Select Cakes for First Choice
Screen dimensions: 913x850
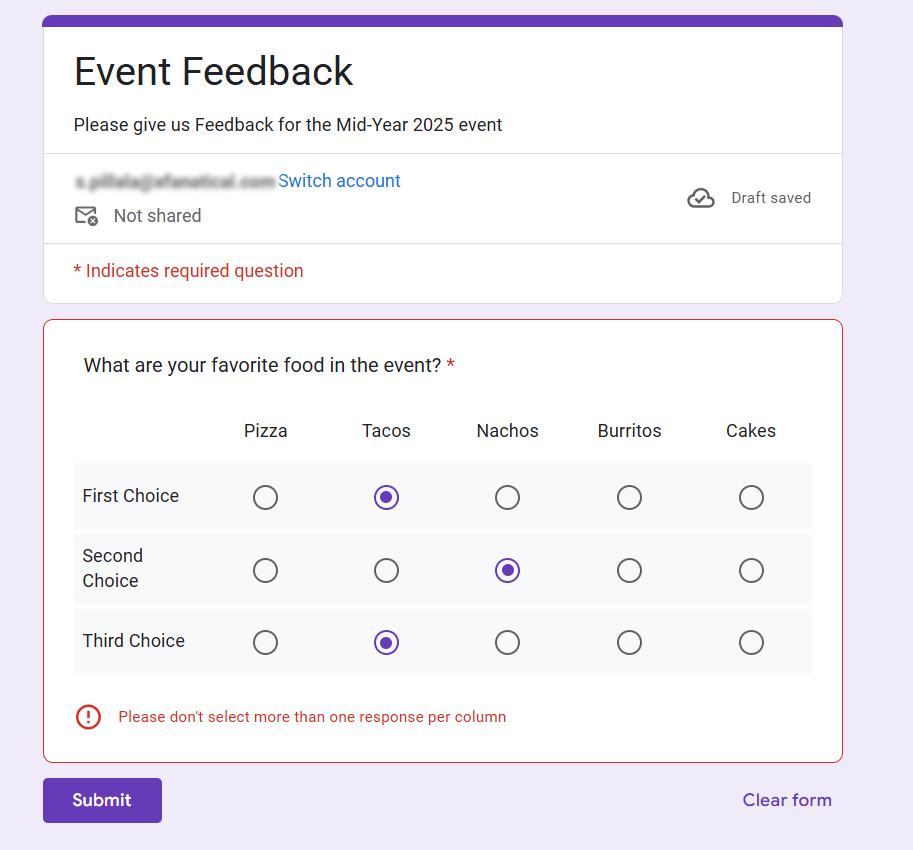pos(751,497)
